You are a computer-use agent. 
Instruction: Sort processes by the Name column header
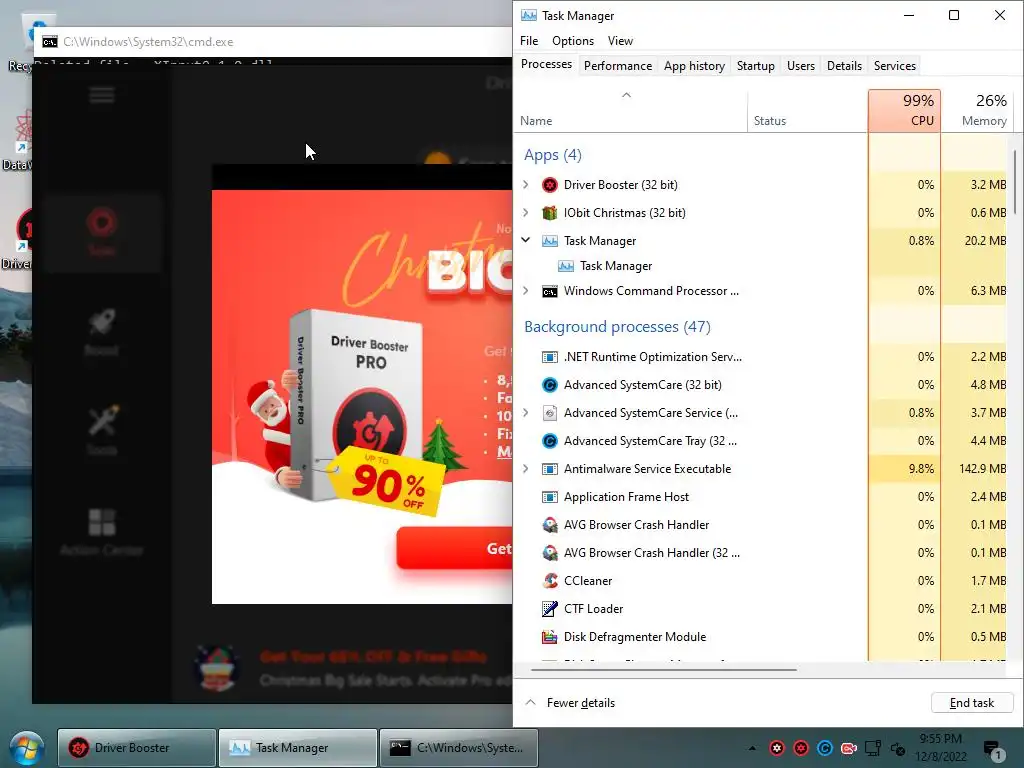click(x=631, y=111)
